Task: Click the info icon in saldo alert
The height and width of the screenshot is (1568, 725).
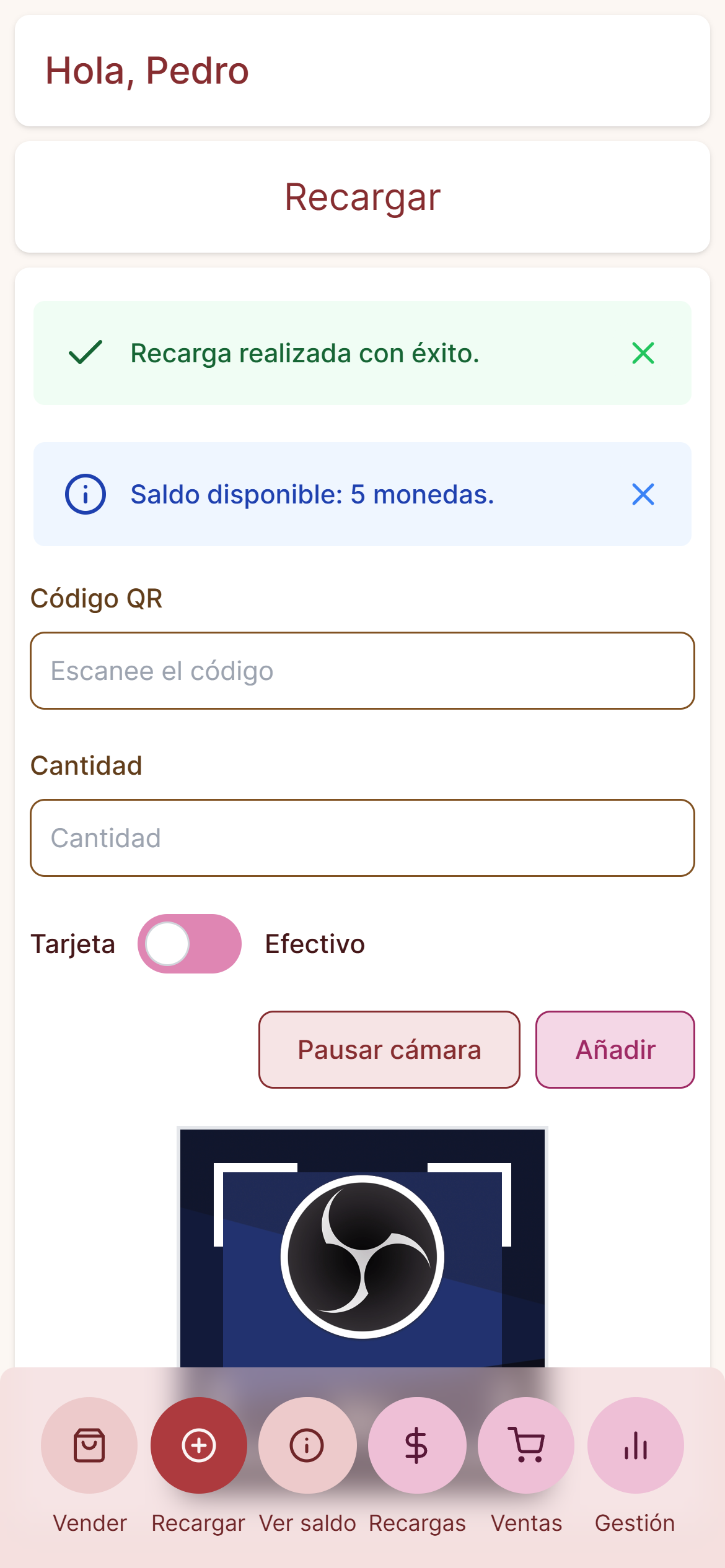Action: [86, 494]
